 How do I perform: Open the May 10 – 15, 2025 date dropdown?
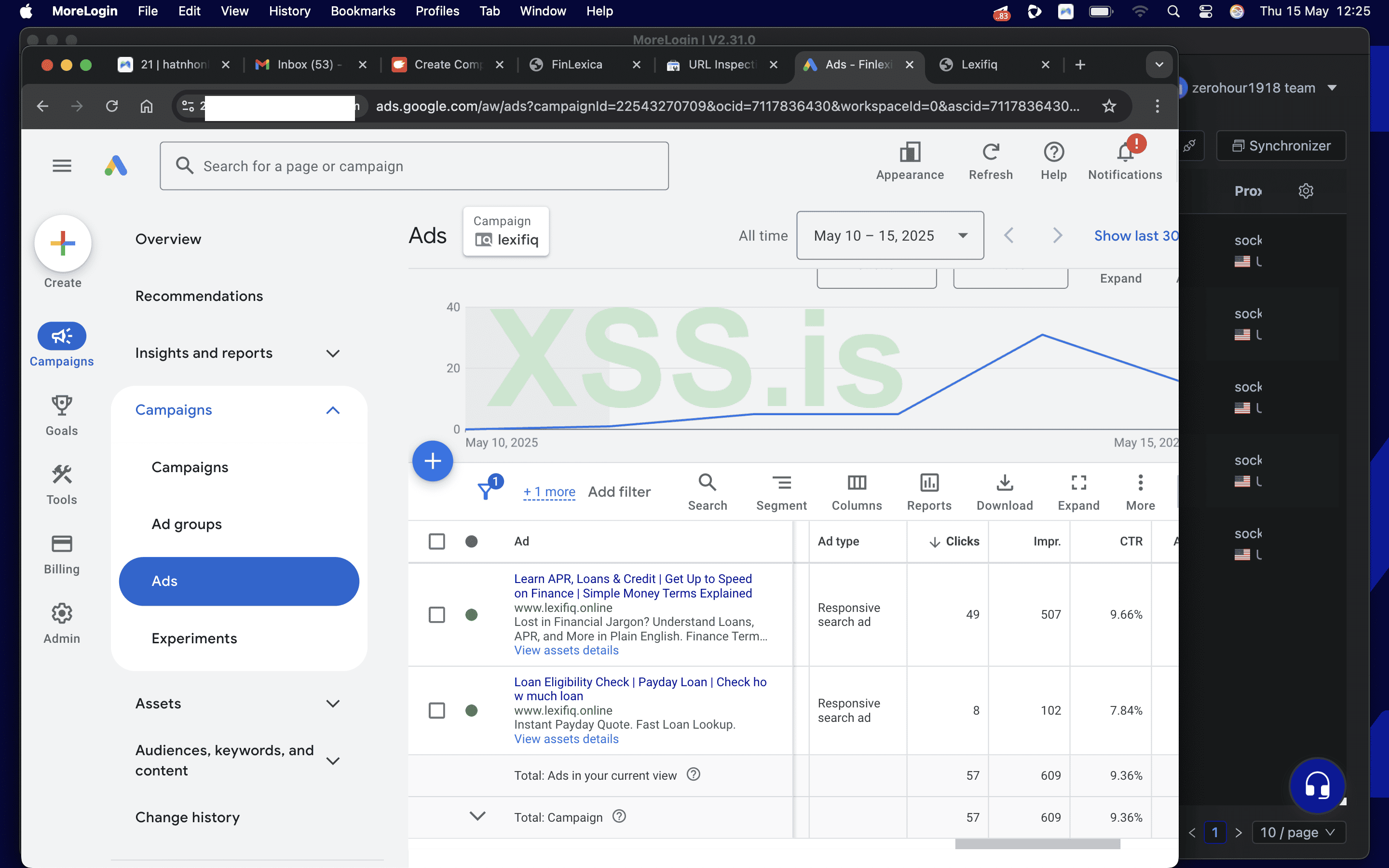point(890,235)
